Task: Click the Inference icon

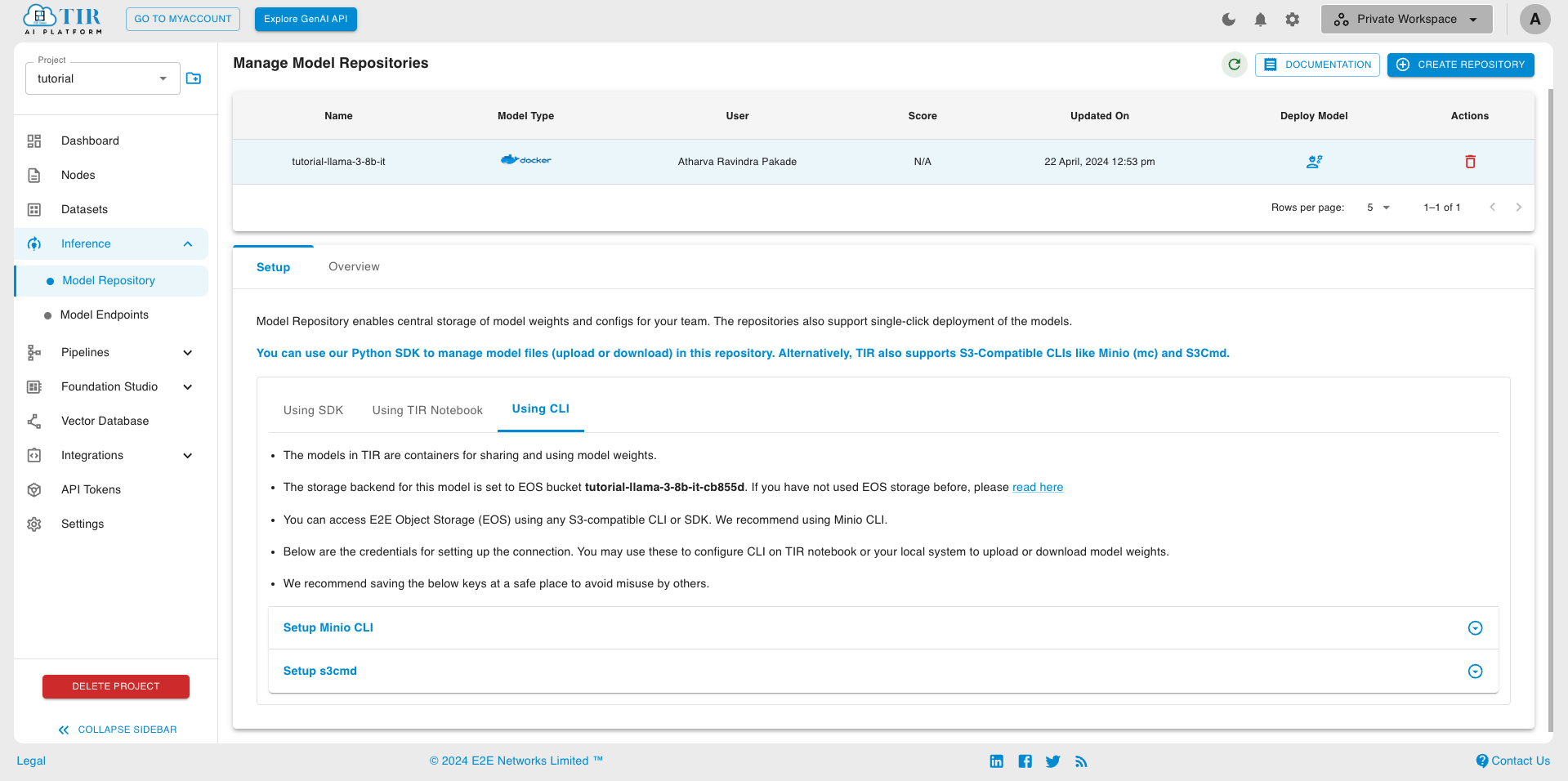Action: [x=34, y=243]
